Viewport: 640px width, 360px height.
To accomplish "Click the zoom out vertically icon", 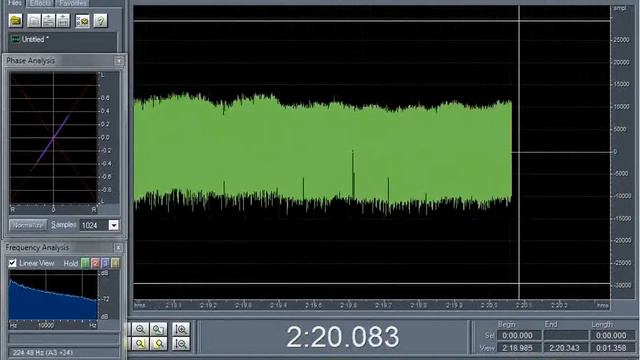I will click(181, 344).
